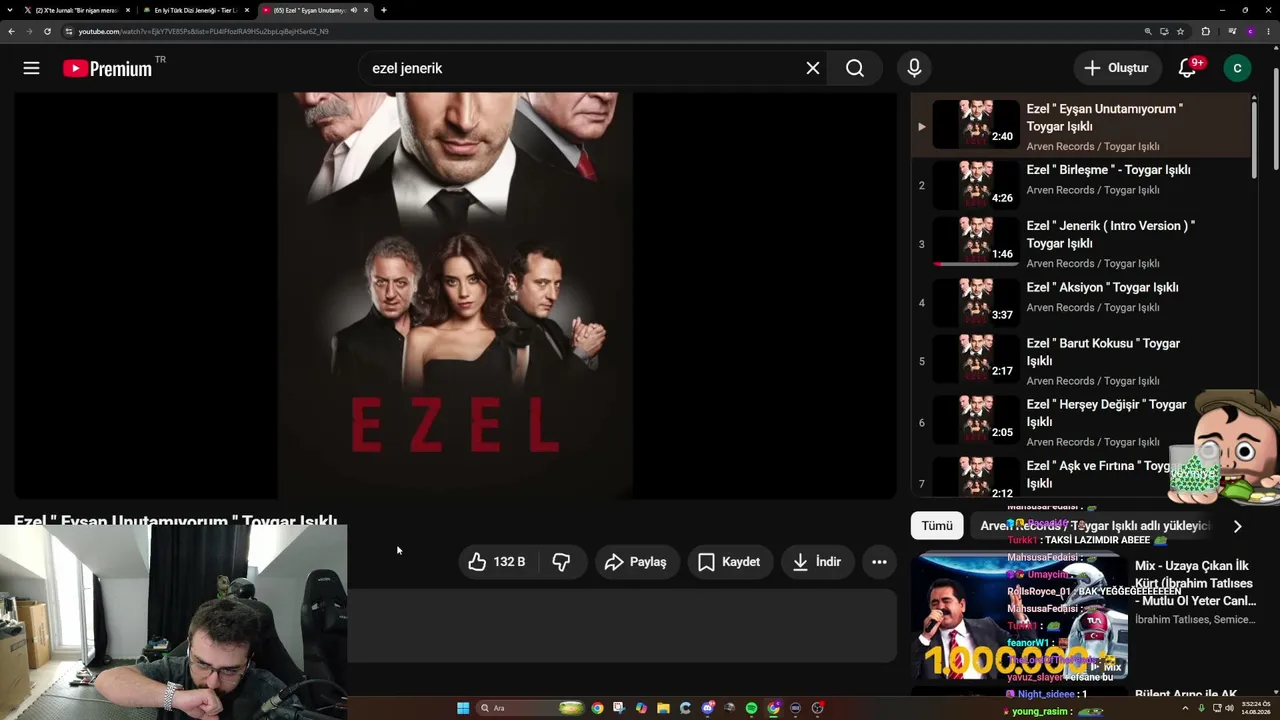Download the video with İndir
This screenshot has height=720, width=1280.
(817, 562)
